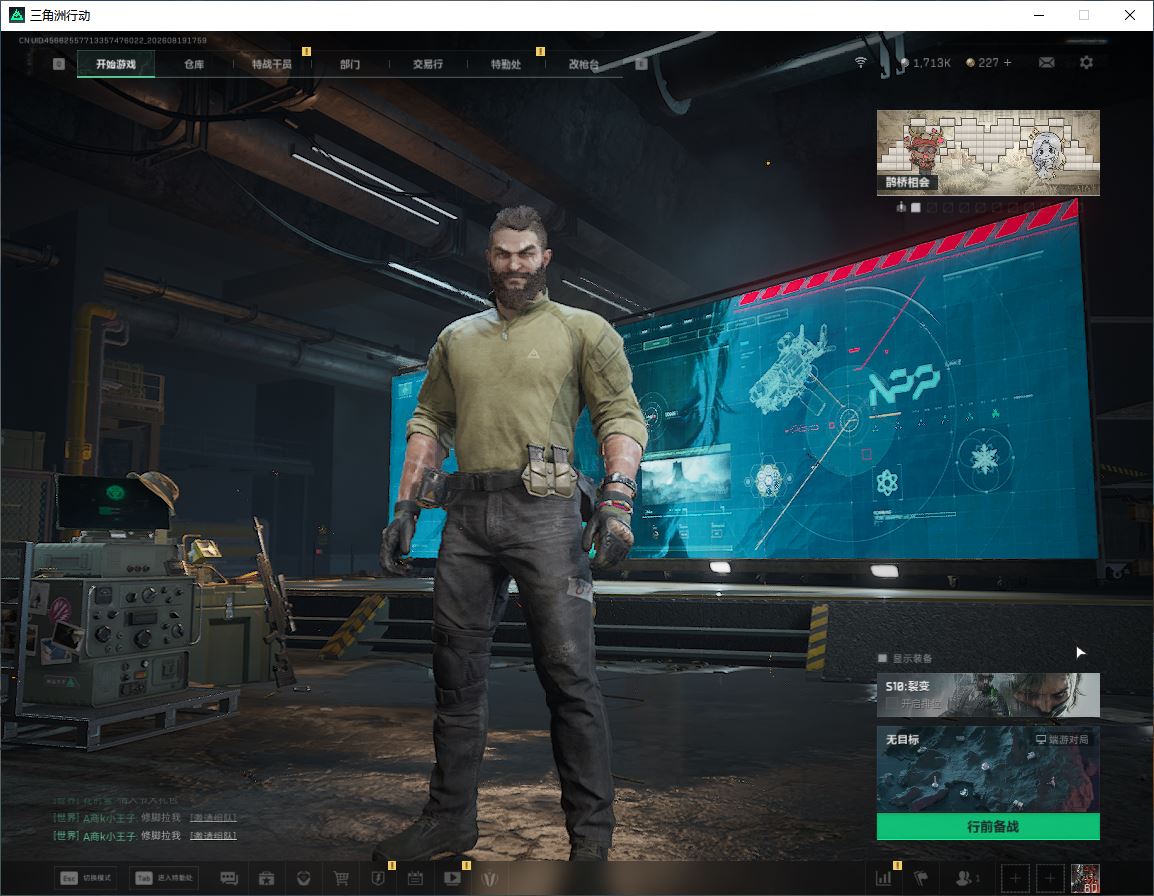
Task: Open the 特勤处 tab
Action: coord(506,64)
